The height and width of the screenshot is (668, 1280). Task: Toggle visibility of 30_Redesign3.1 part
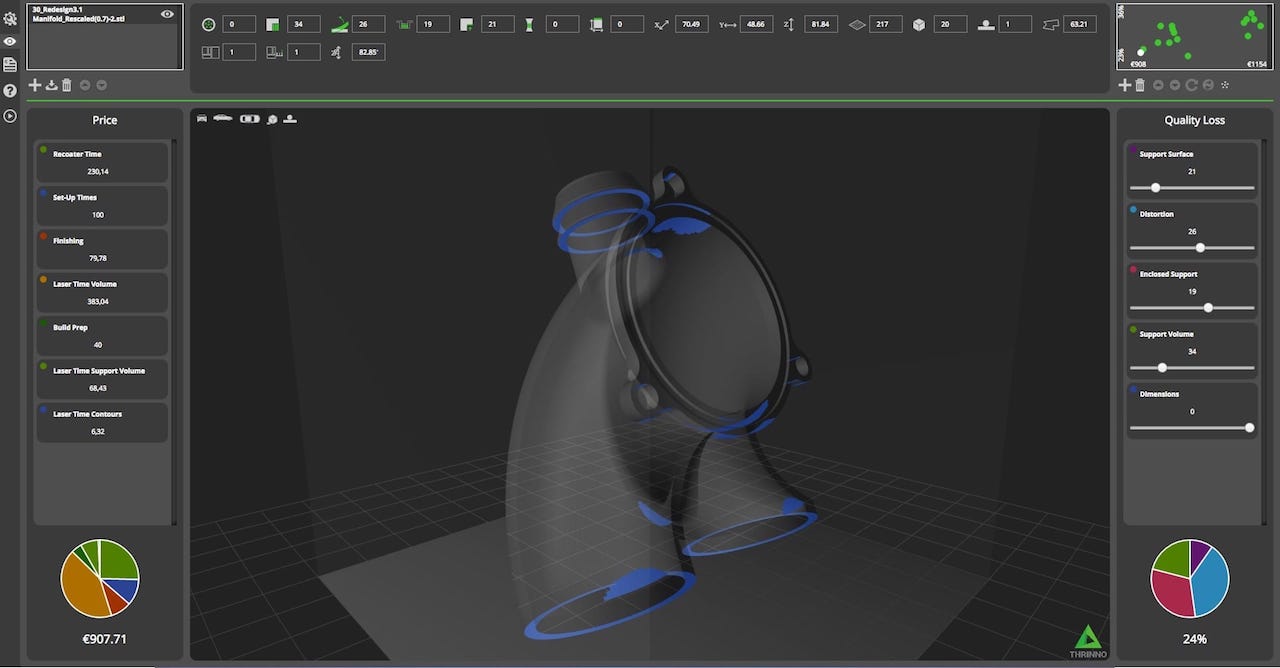tap(167, 14)
